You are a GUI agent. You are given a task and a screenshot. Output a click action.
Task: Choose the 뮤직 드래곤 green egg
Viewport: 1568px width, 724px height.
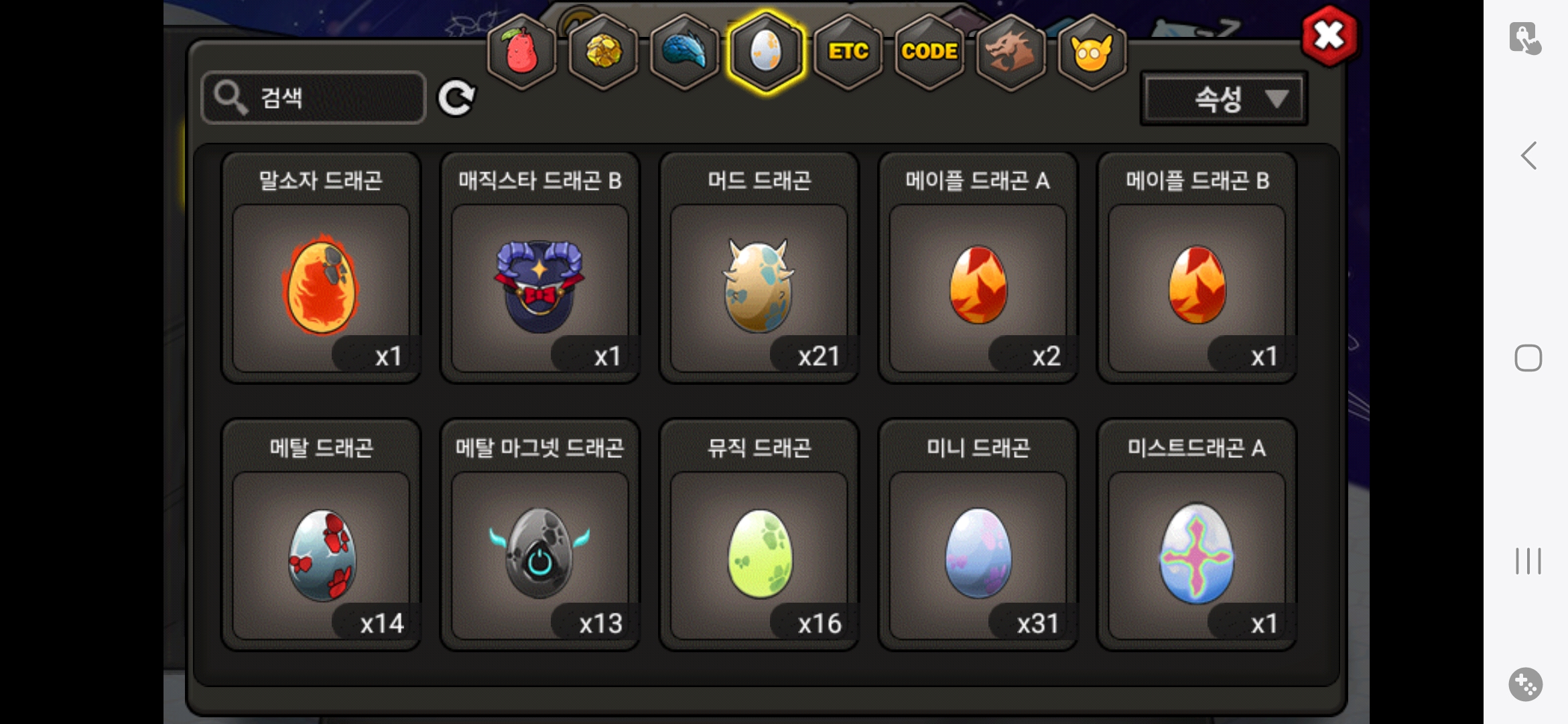click(x=759, y=535)
